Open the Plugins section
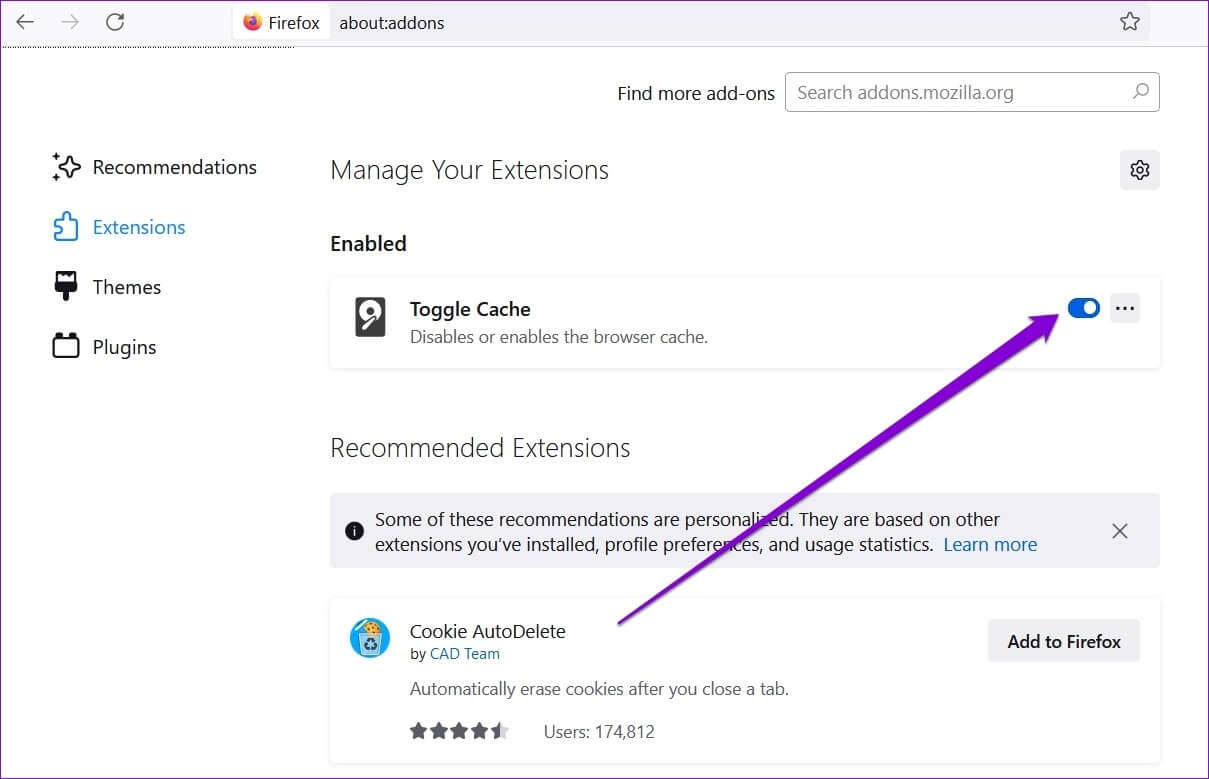This screenshot has height=779, width=1209. click(x=104, y=347)
